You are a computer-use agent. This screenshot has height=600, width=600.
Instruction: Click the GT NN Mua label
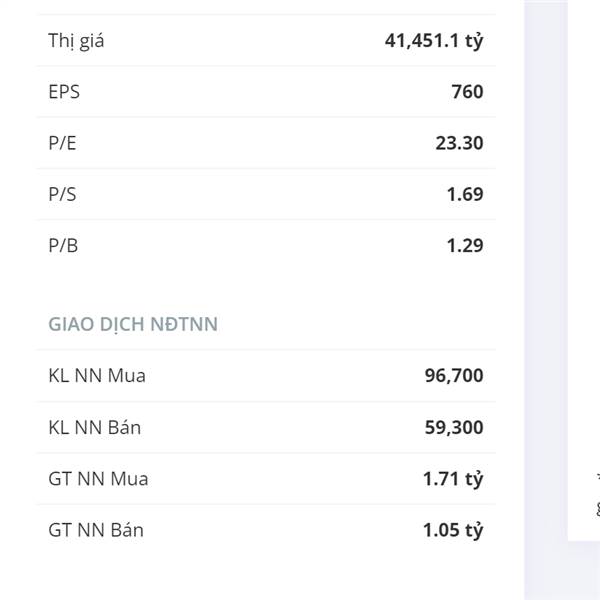point(98,479)
